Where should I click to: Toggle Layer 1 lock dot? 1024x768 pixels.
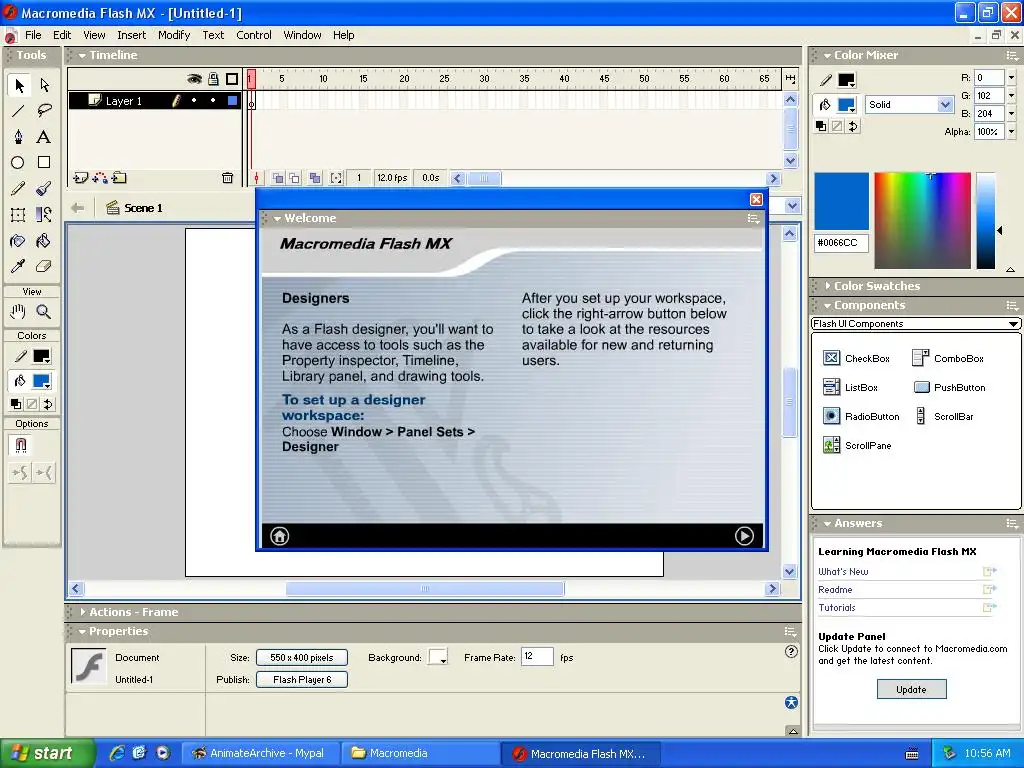[x=213, y=101]
